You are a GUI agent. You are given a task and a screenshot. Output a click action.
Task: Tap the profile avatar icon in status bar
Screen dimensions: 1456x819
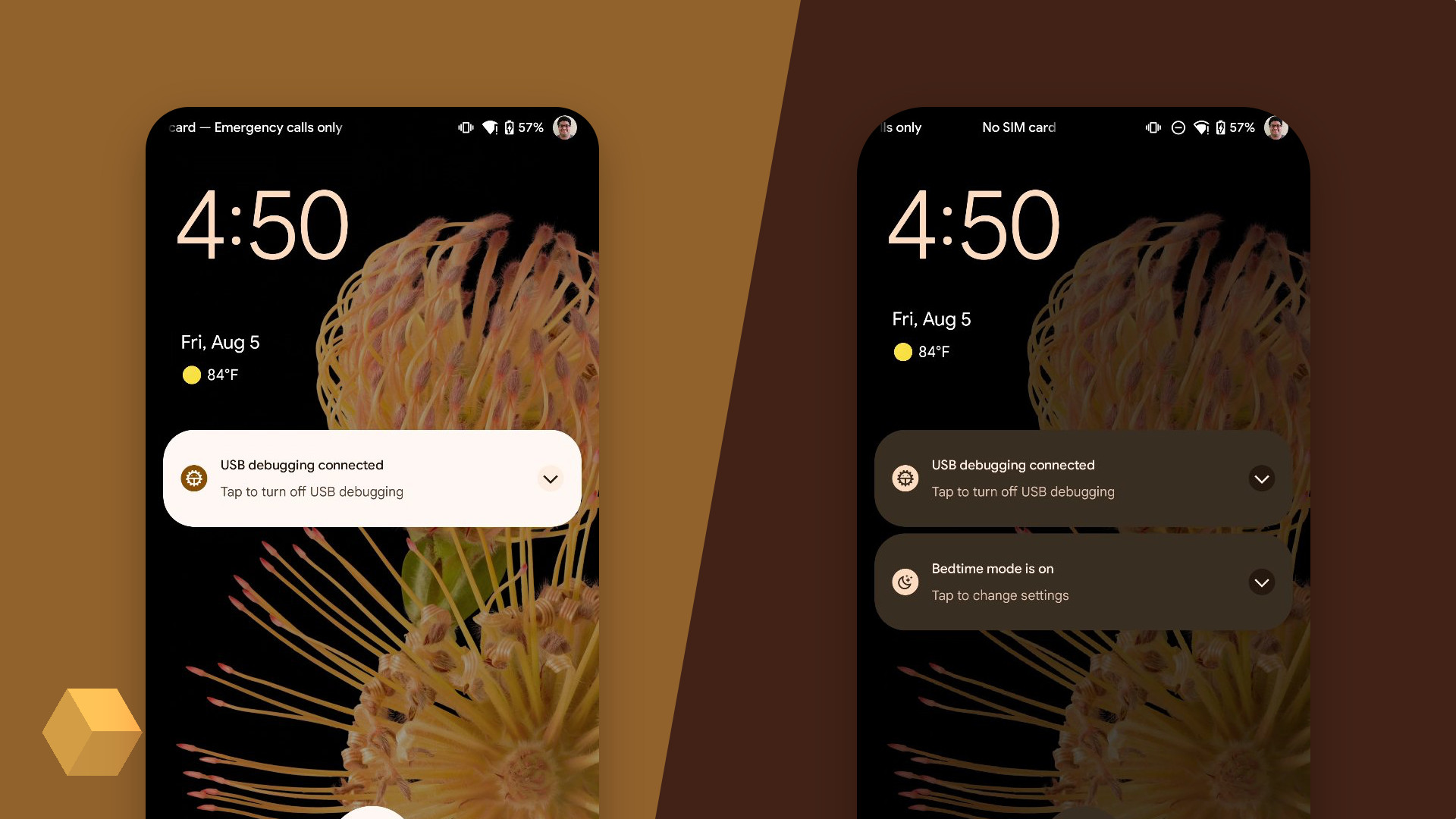coord(567,127)
